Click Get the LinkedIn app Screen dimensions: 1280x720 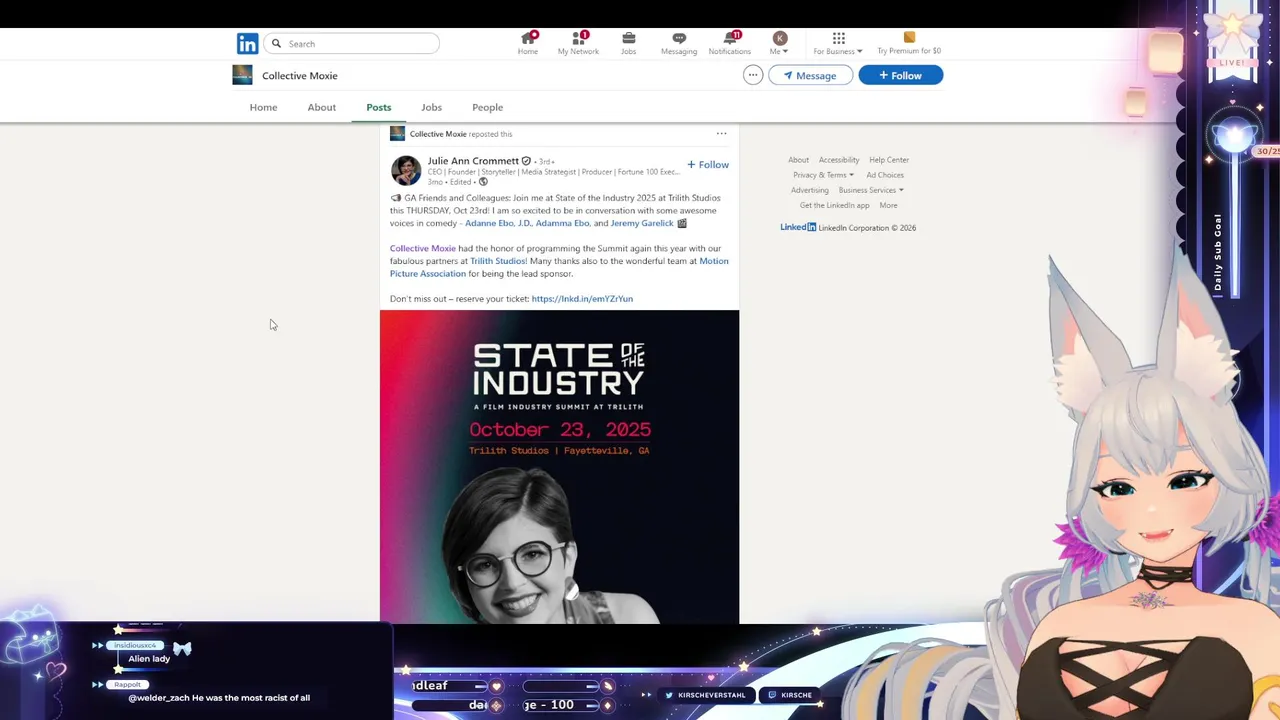point(835,205)
